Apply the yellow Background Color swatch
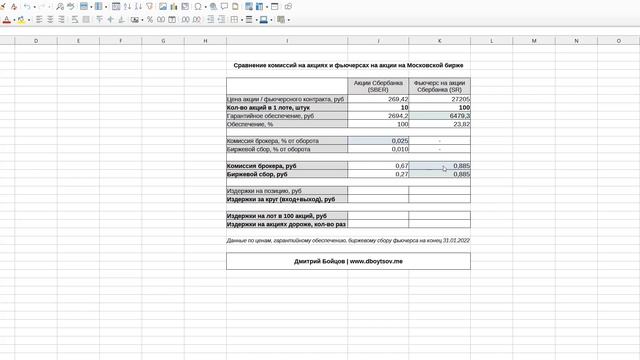 [21, 20]
